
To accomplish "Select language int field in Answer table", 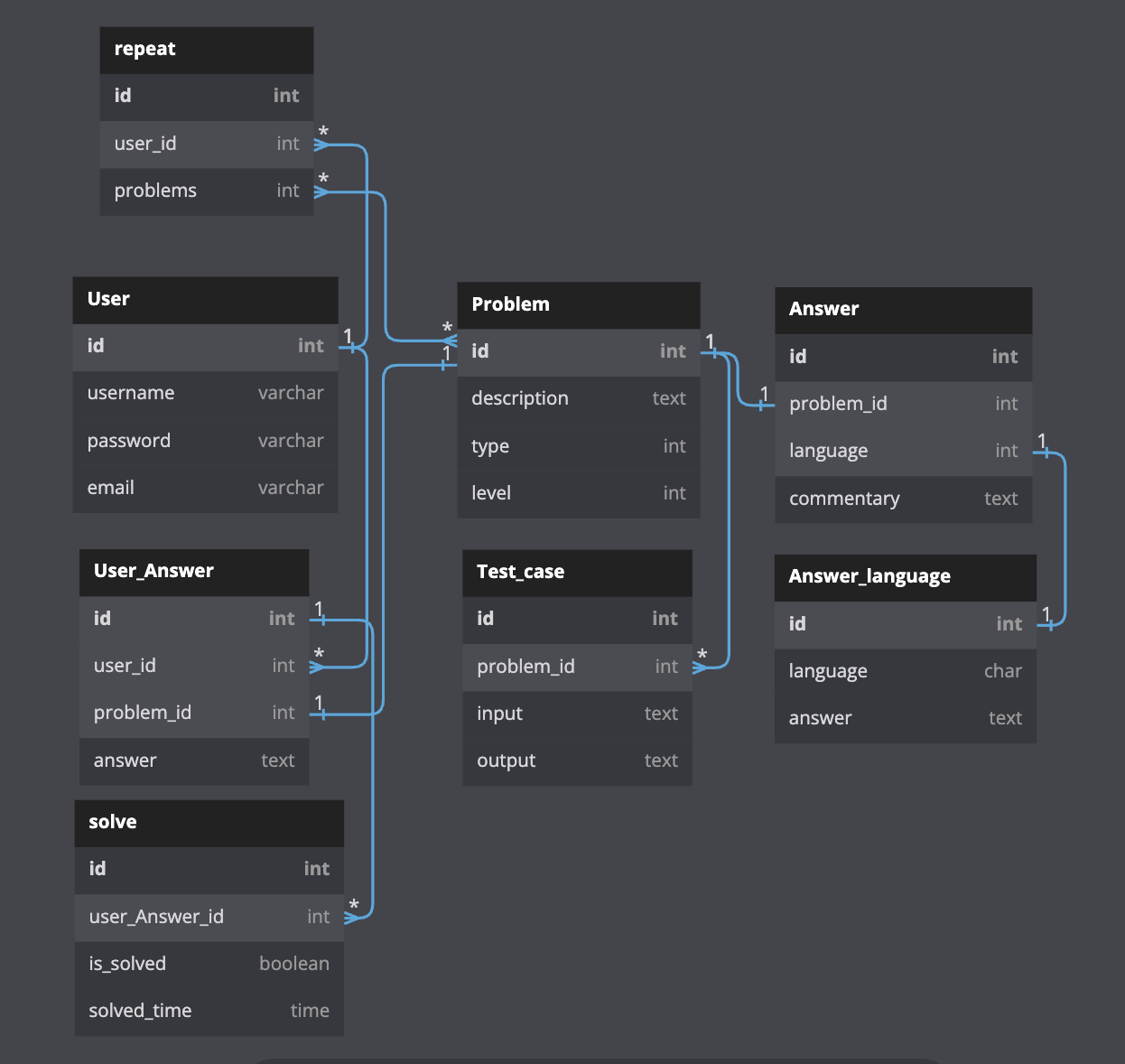I will tap(903, 452).
